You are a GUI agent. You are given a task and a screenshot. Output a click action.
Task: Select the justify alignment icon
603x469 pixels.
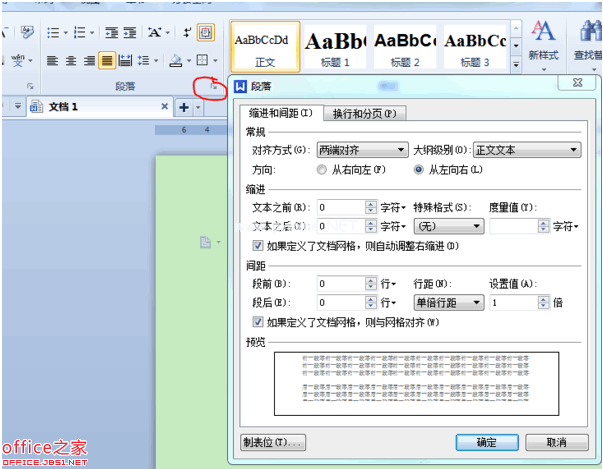pyautogui.click(x=106, y=61)
